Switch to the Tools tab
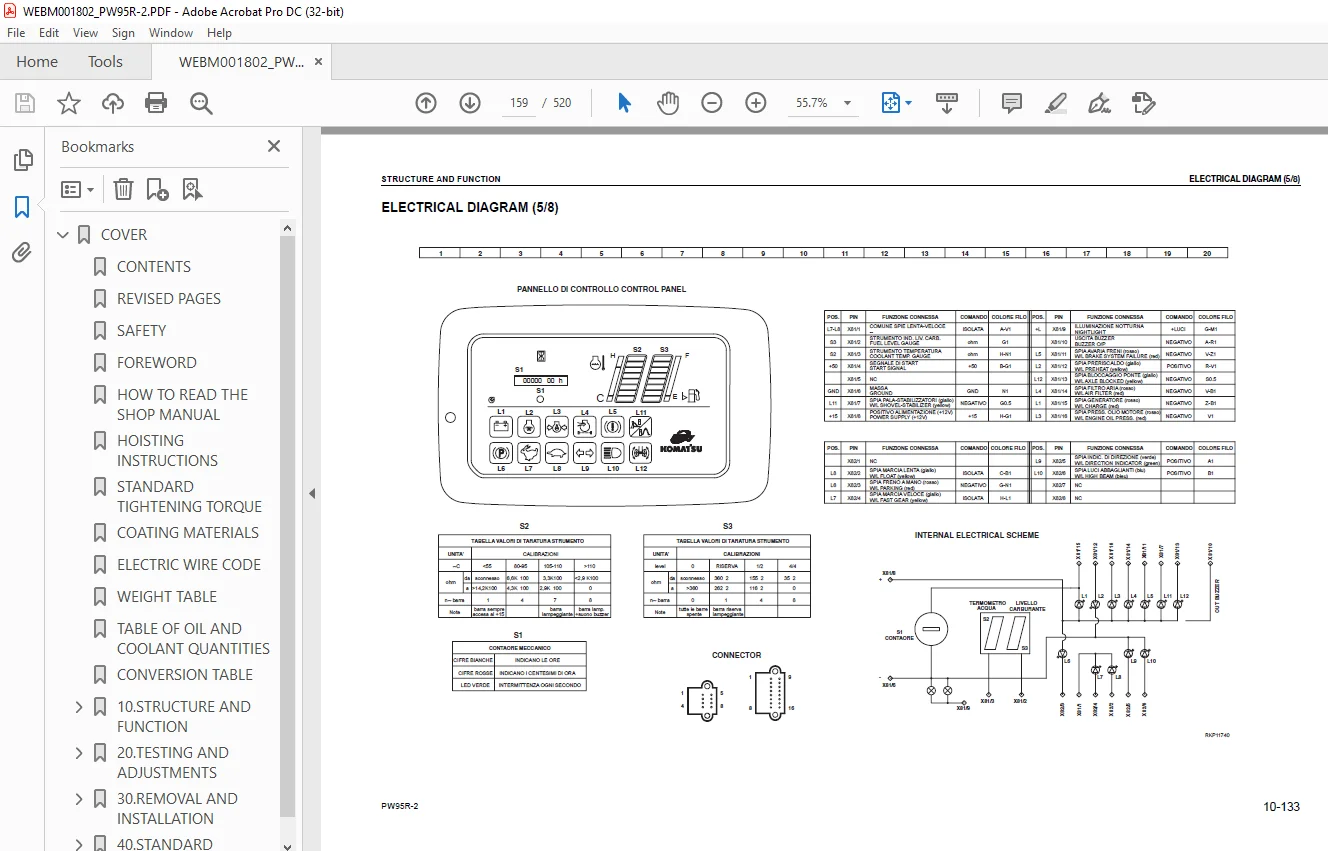Image resolution: width=1328 pixels, height=851 pixels. [x=105, y=62]
